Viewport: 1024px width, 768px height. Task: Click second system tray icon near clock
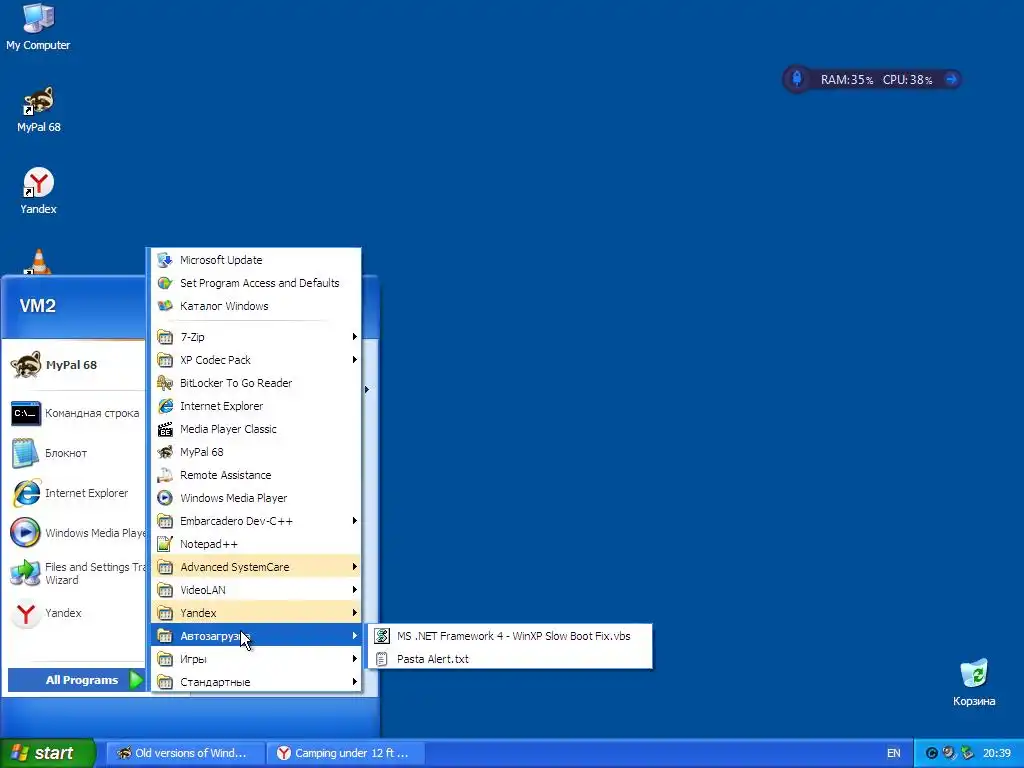[949, 753]
